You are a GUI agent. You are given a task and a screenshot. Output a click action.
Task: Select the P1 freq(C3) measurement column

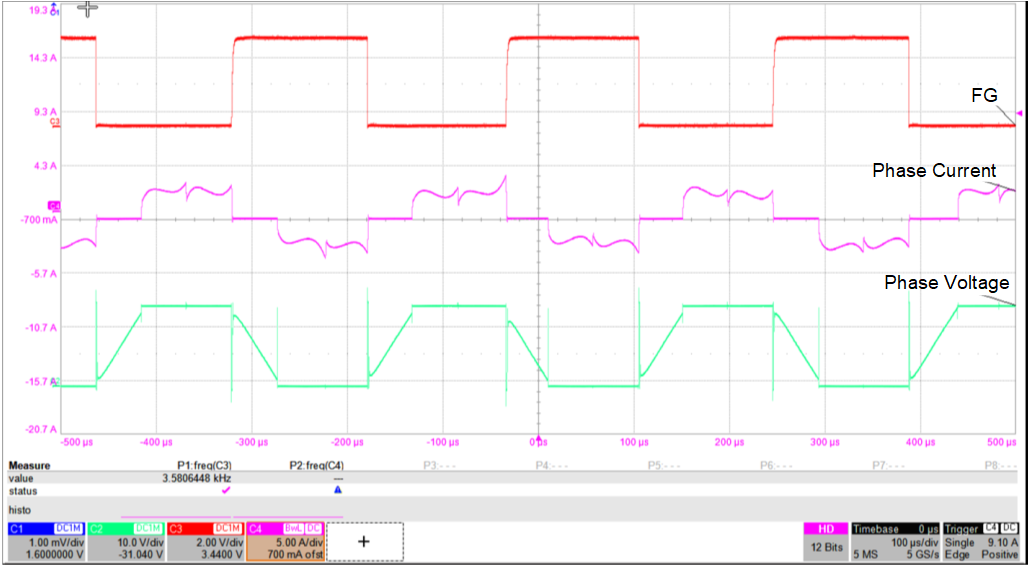click(198, 466)
